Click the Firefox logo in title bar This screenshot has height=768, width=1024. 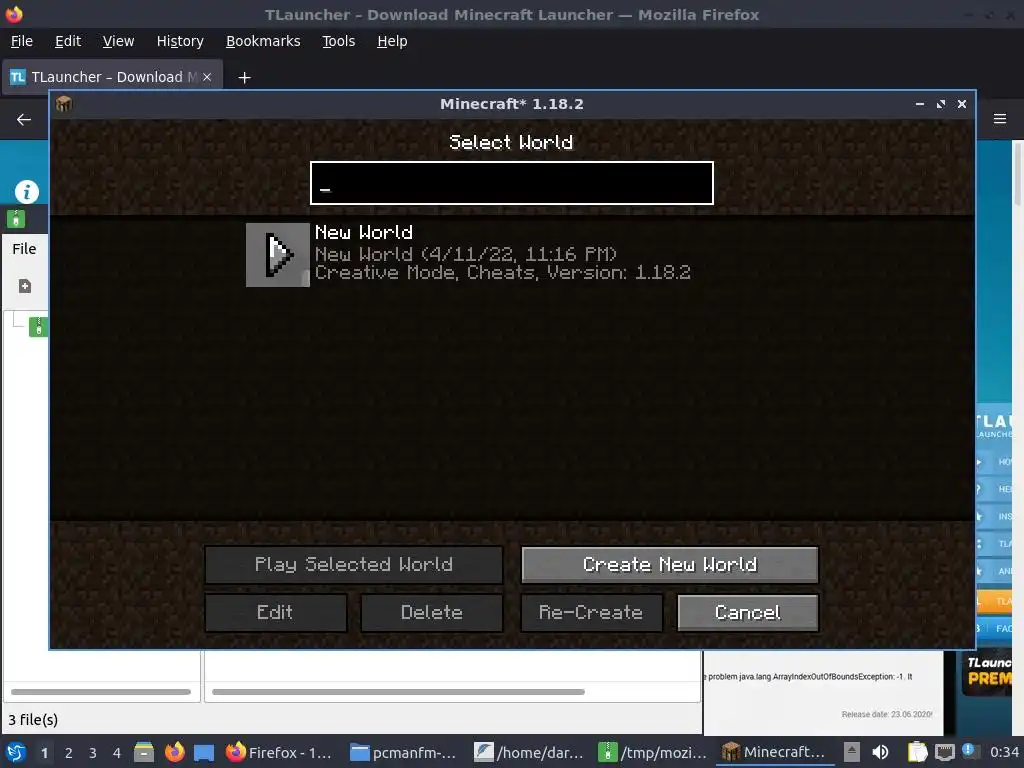point(14,14)
